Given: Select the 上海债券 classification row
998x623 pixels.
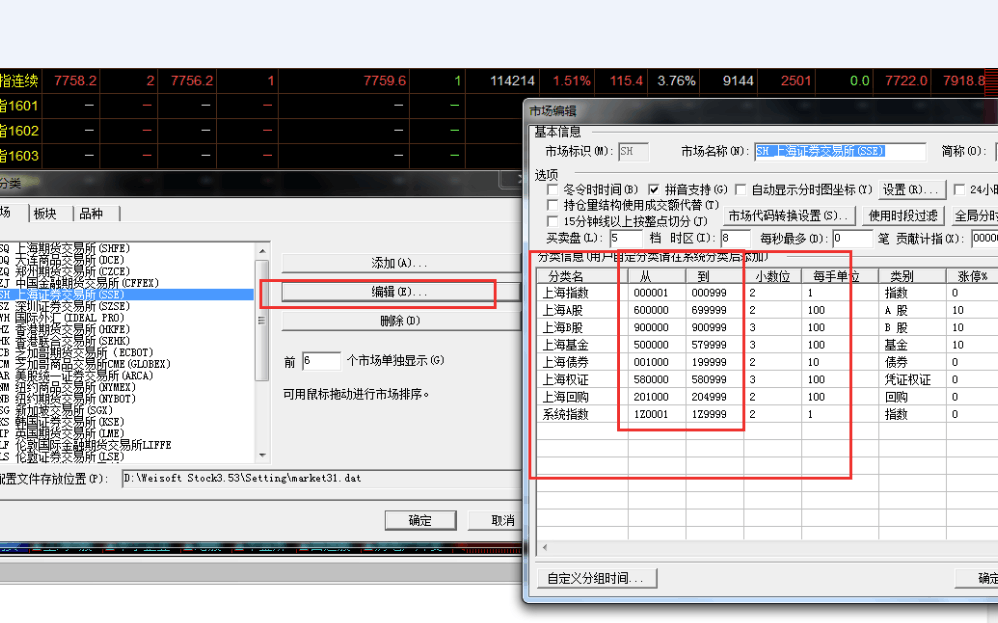Looking at the screenshot, I should 767,362.
